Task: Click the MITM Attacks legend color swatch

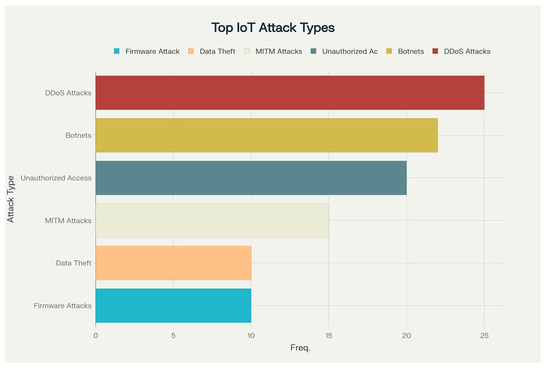Action: (247, 51)
